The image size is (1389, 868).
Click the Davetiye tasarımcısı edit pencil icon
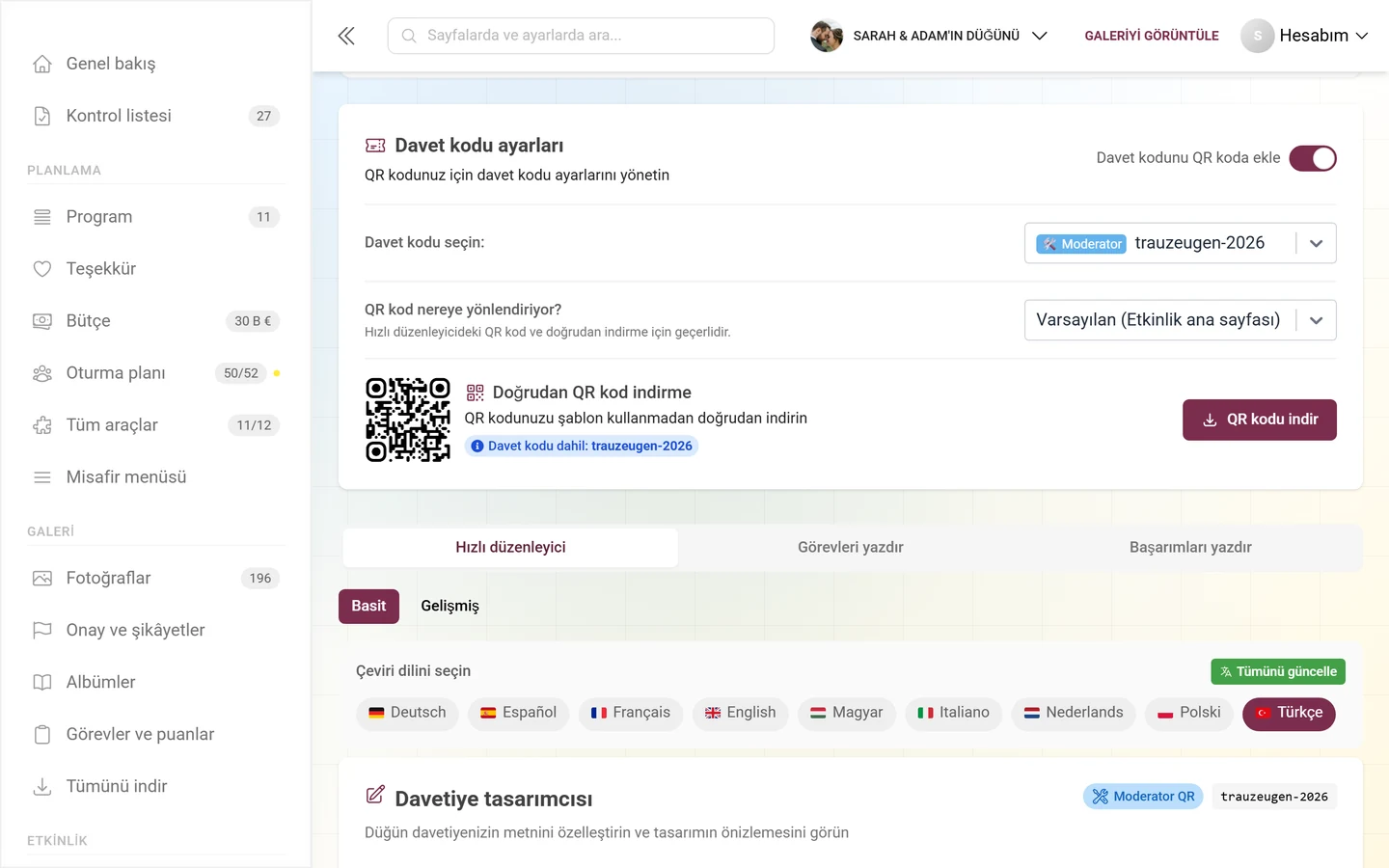coord(375,796)
